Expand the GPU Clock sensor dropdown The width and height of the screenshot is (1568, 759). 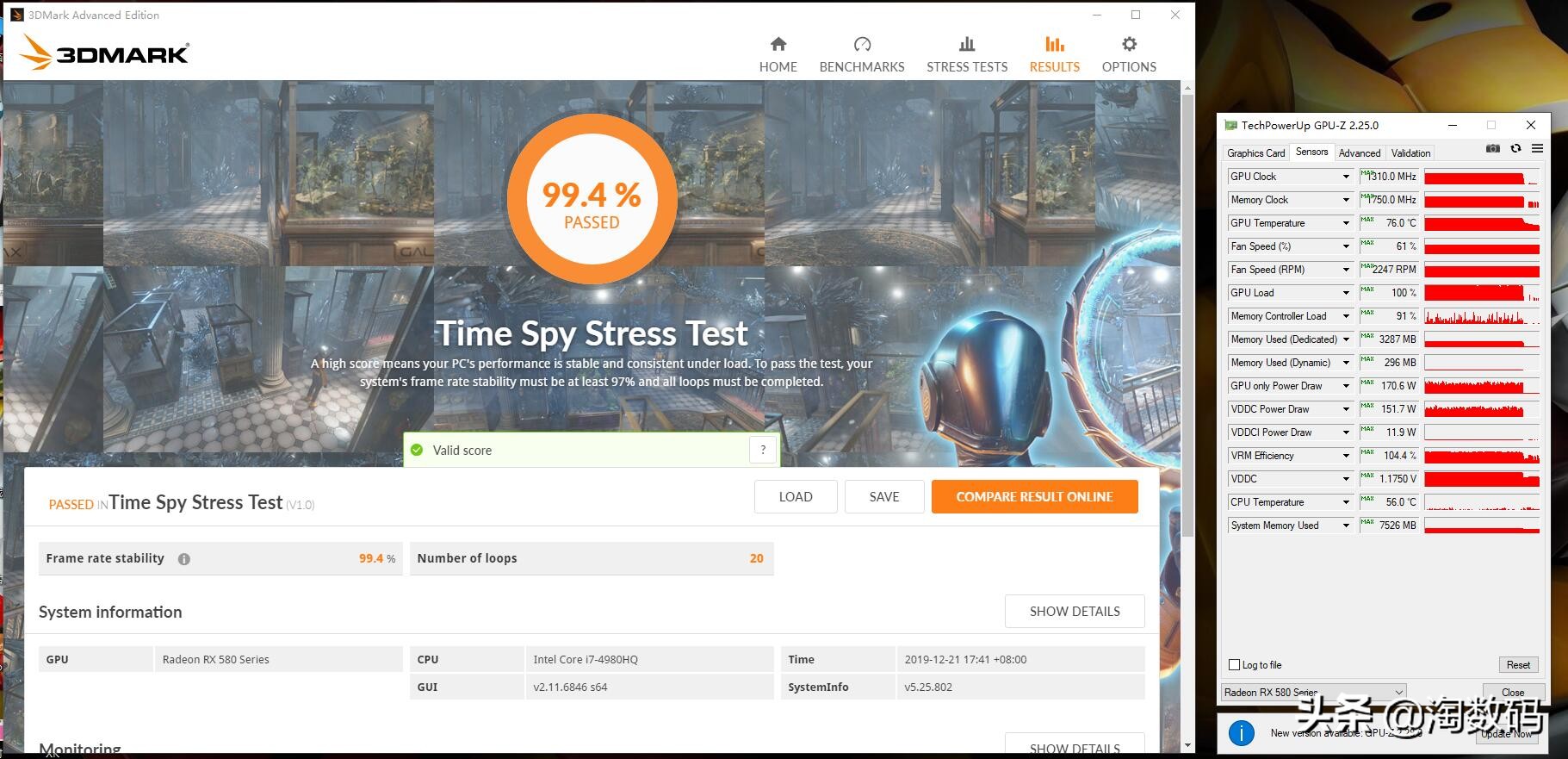coord(1346,177)
